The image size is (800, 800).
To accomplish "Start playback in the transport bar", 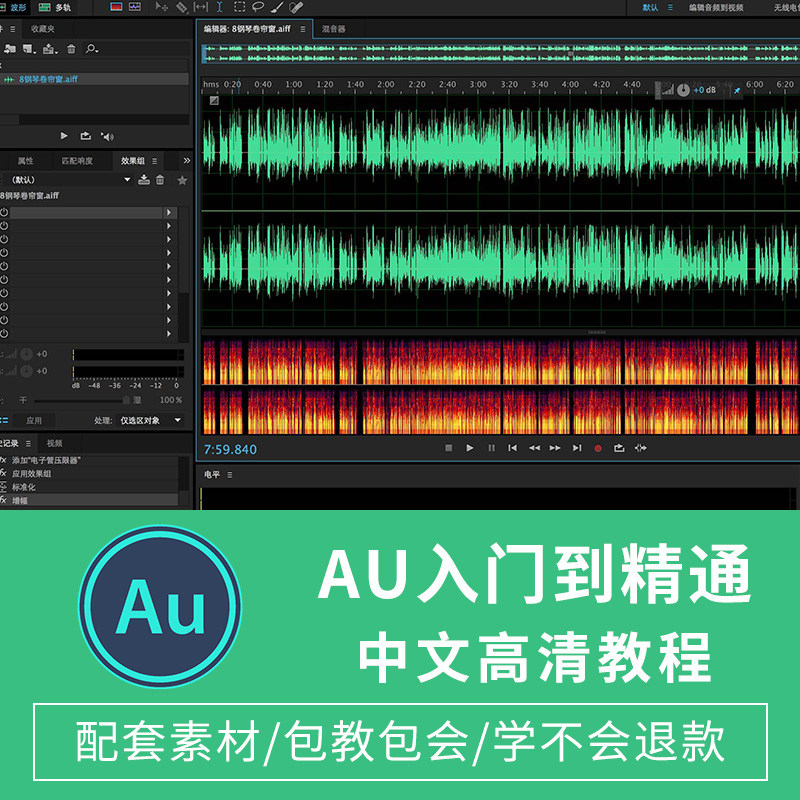I will [470, 448].
